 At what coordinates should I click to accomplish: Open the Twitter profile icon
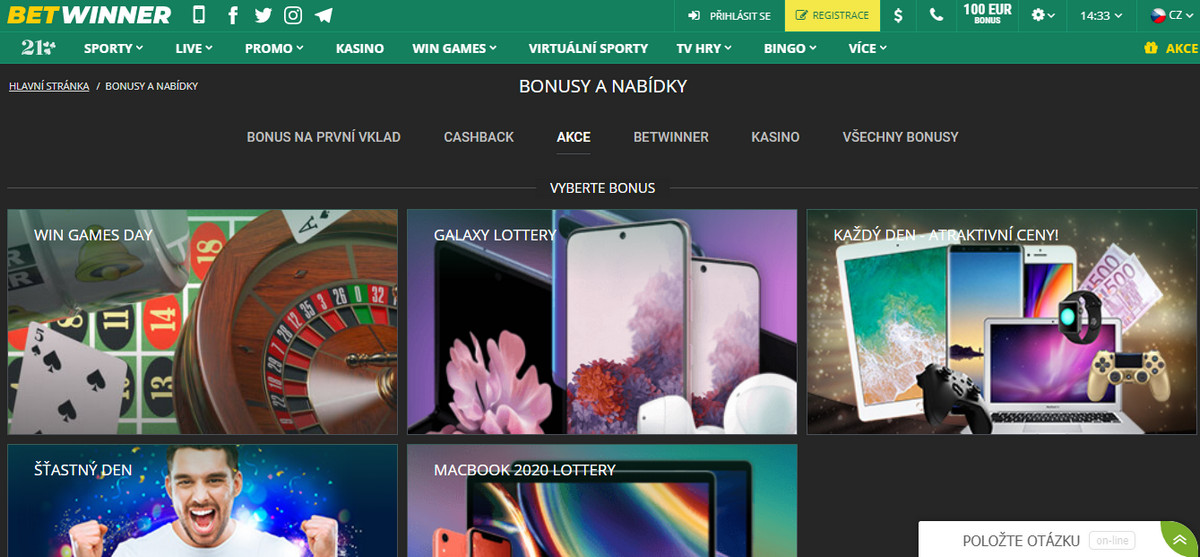click(263, 15)
